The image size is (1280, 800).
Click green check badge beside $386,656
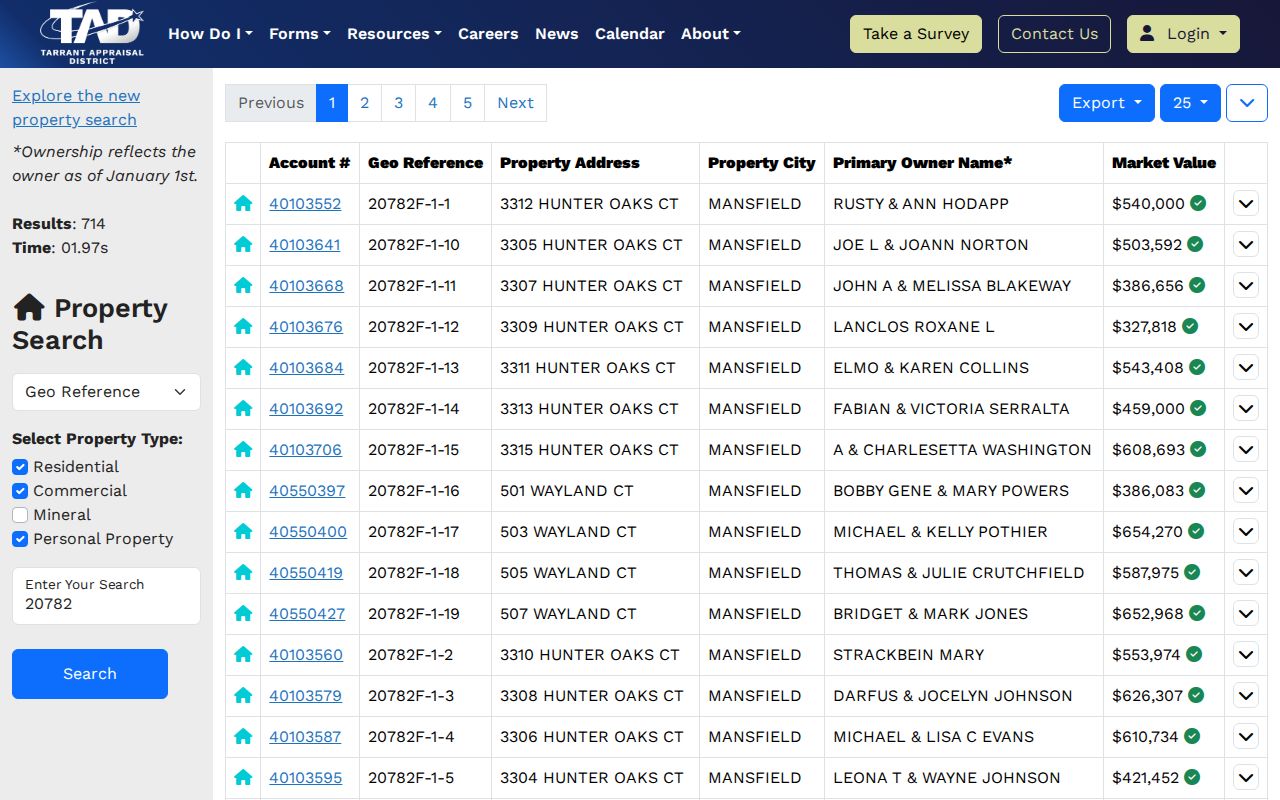[x=1197, y=285]
